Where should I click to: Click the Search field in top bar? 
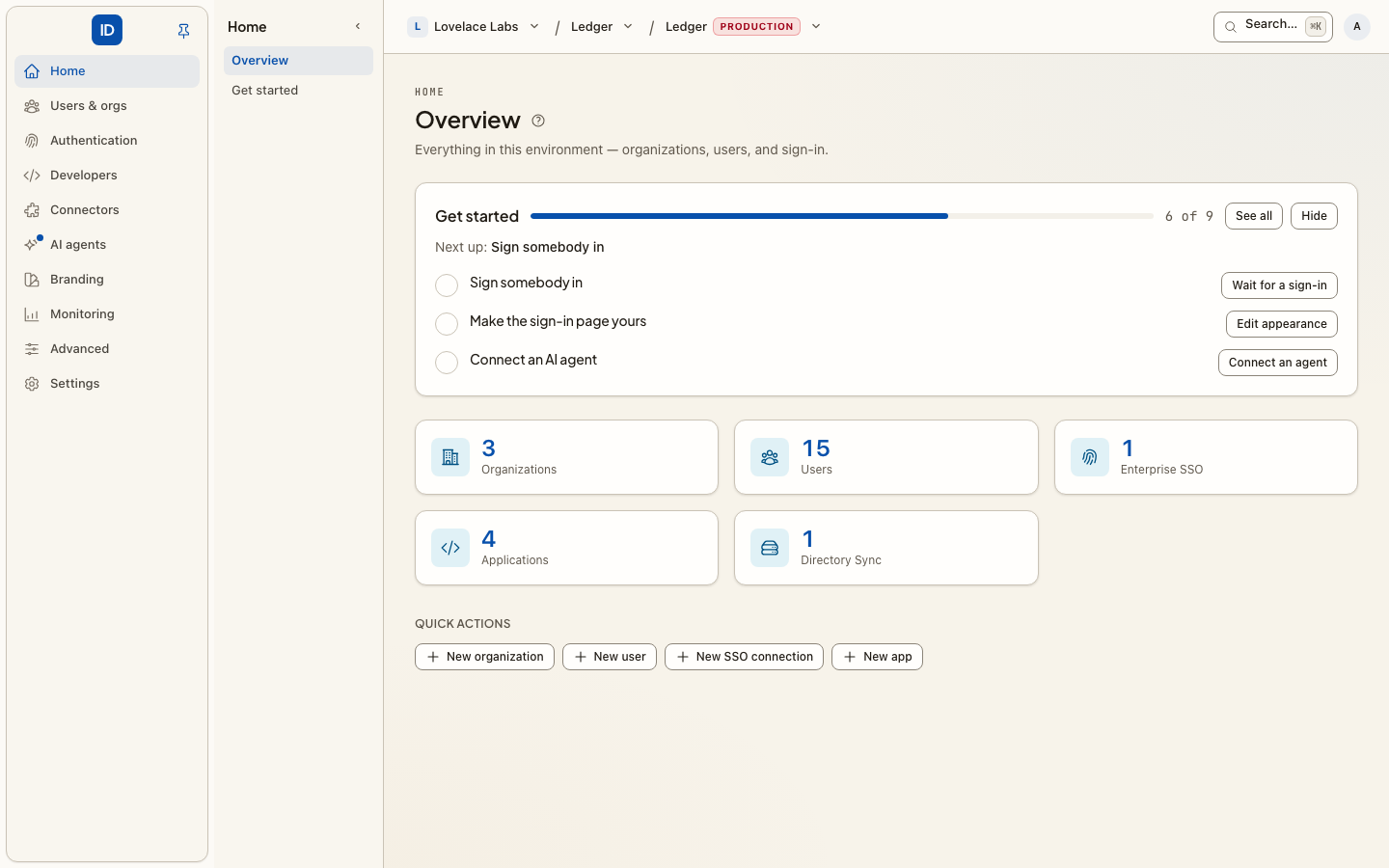tap(1272, 27)
